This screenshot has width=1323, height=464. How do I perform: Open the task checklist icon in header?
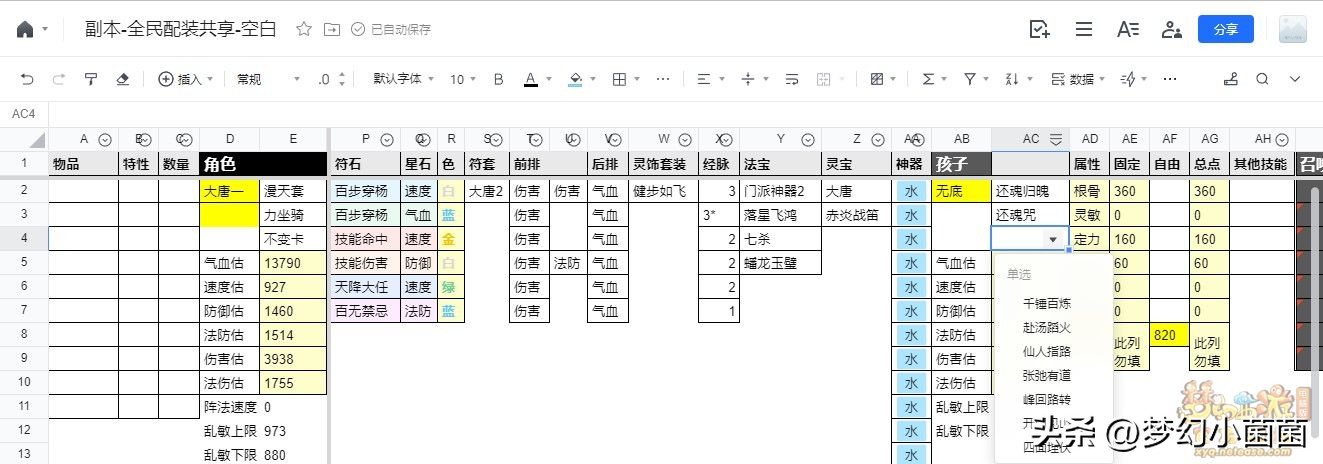[1040, 29]
